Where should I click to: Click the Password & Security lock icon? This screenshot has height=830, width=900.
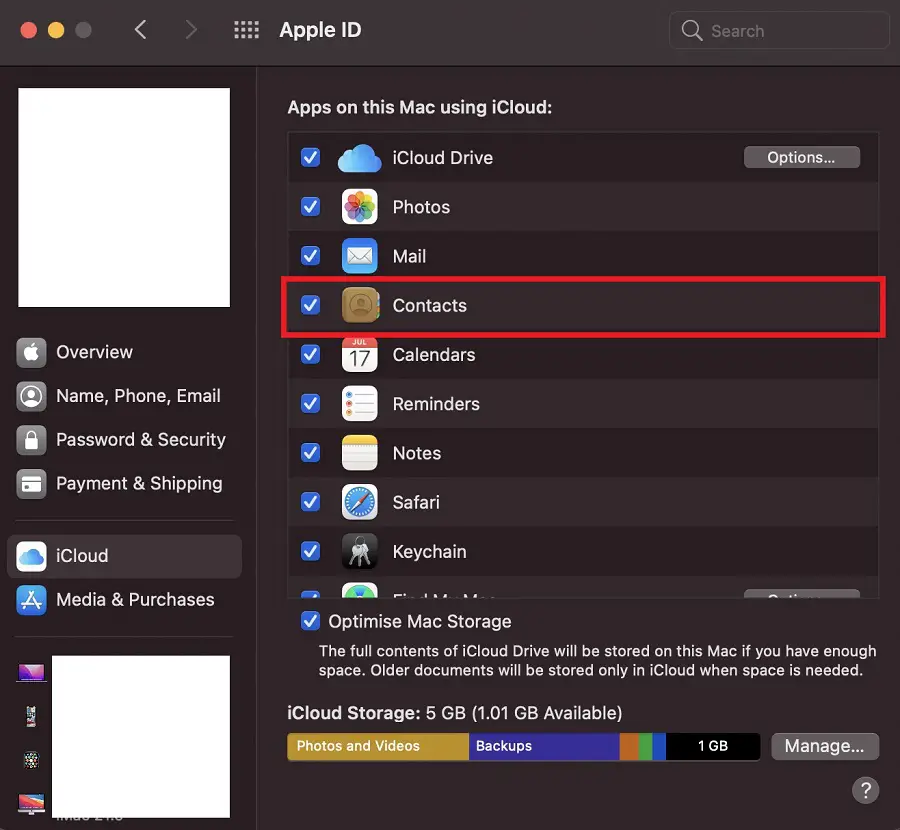click(31, 440)
